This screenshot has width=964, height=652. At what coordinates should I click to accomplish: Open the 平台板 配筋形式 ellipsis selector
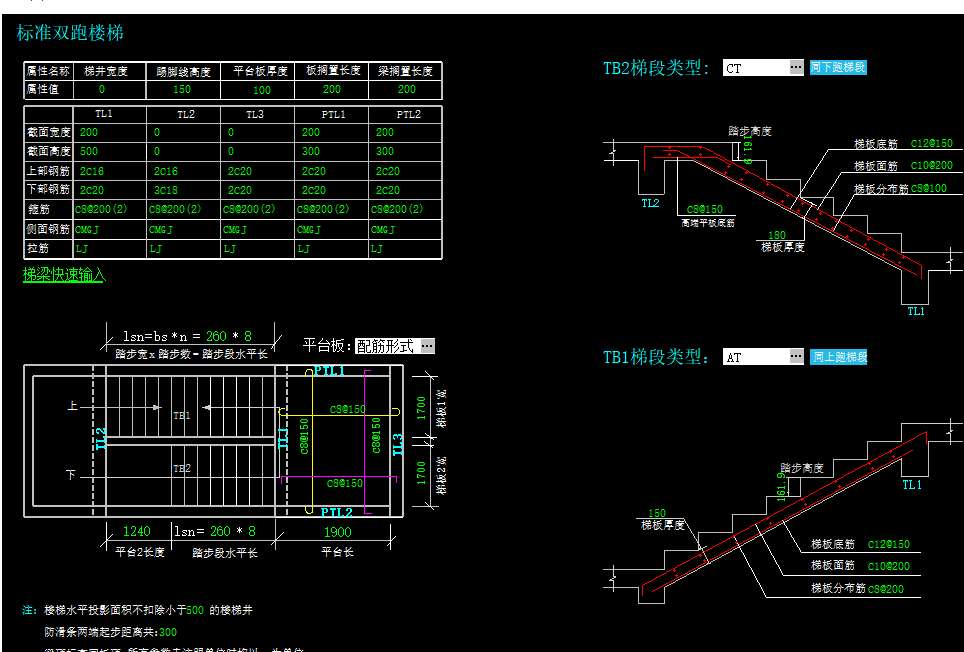pos(428,346)
